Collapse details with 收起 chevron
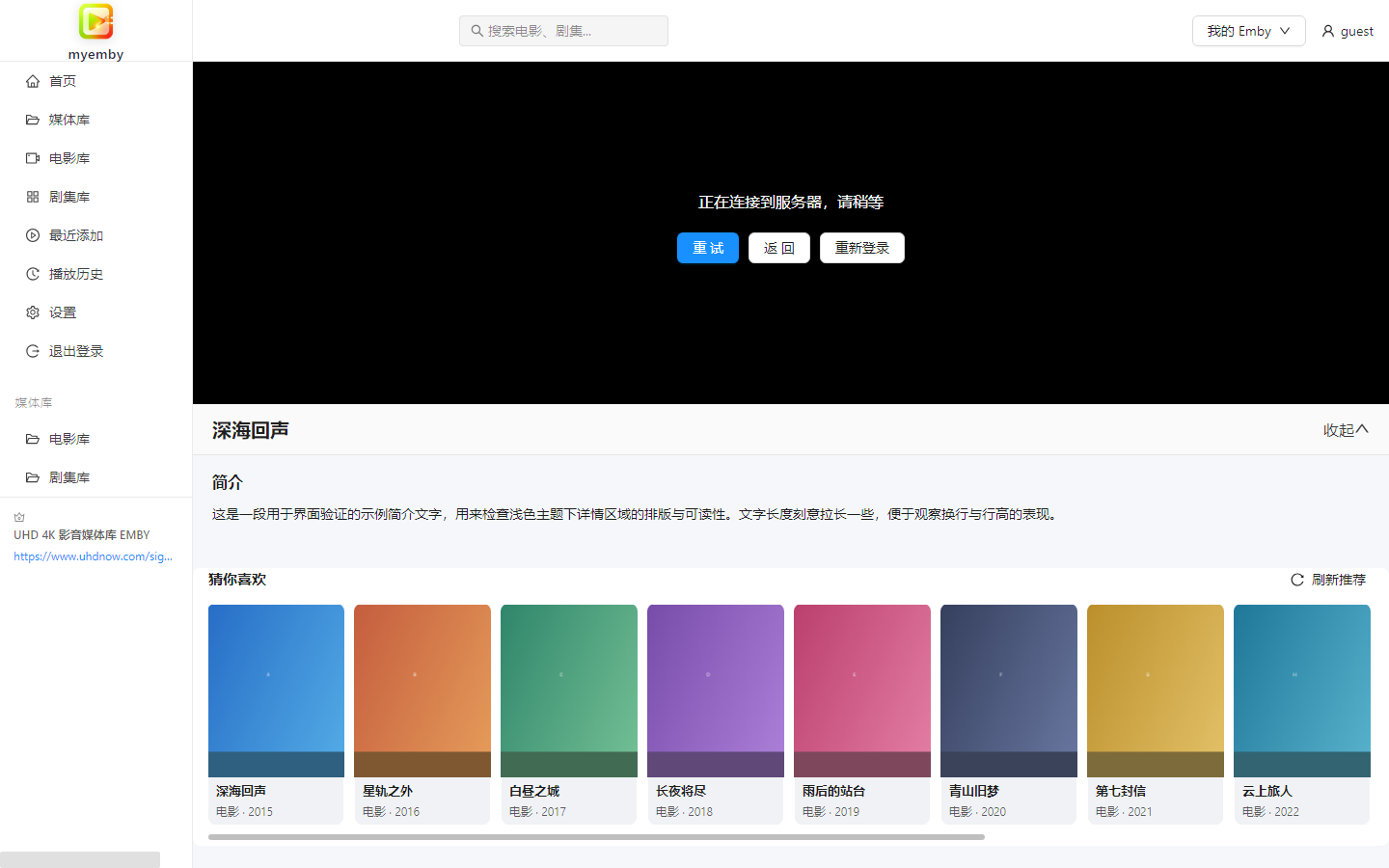This screenshot has height=868, width=1389. pos(1346,430)
